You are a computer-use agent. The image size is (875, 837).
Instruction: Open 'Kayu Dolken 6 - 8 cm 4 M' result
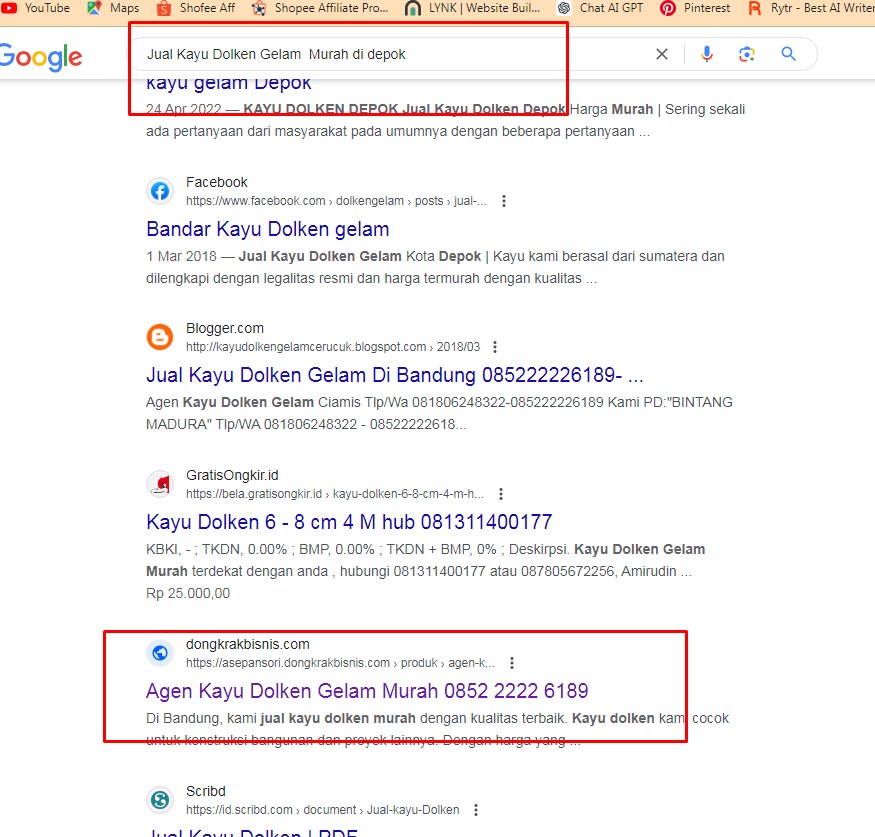click(349, 522)
